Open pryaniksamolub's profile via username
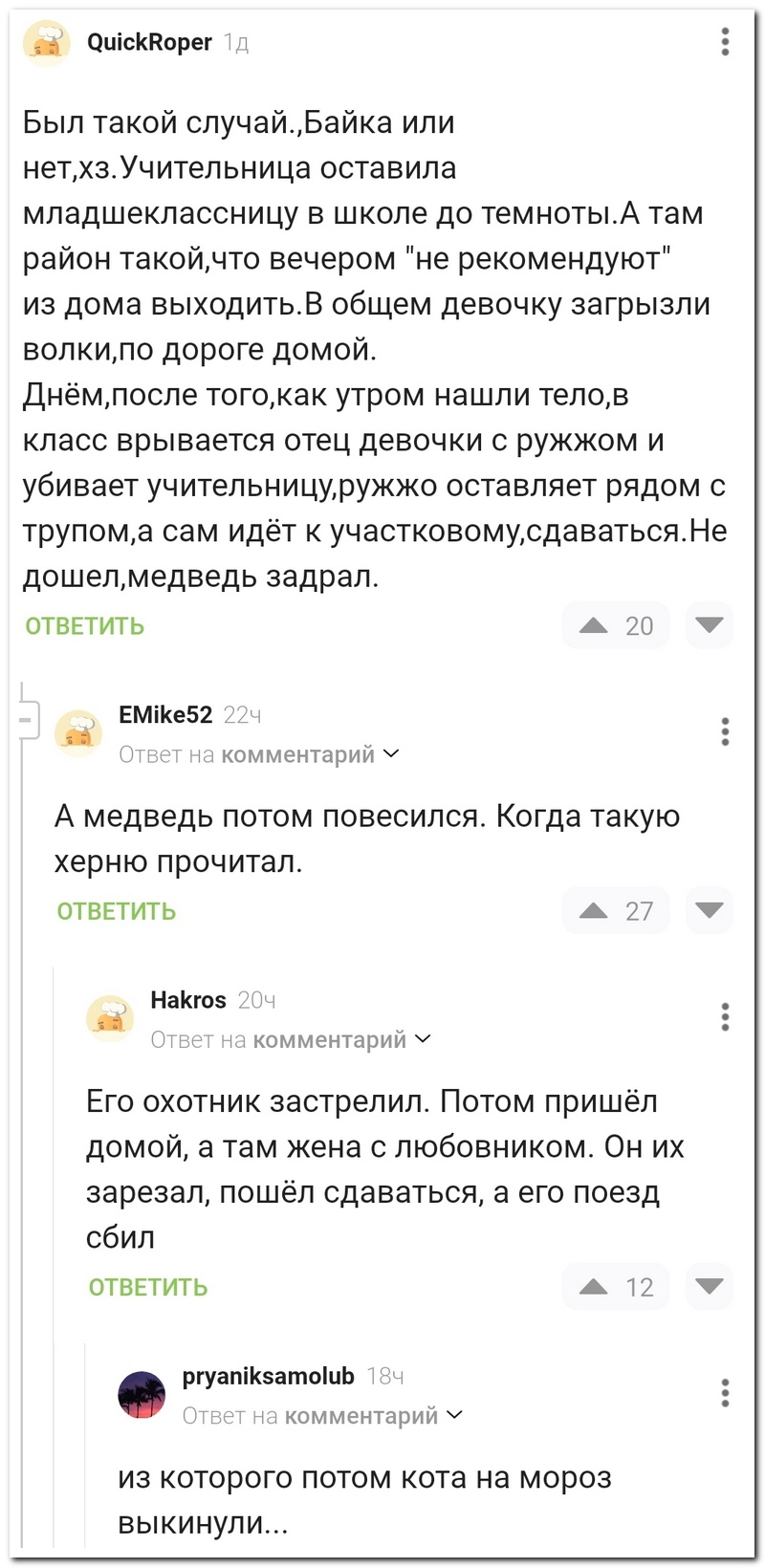This screenshot has height=1568, width=765. (268, 1376)
